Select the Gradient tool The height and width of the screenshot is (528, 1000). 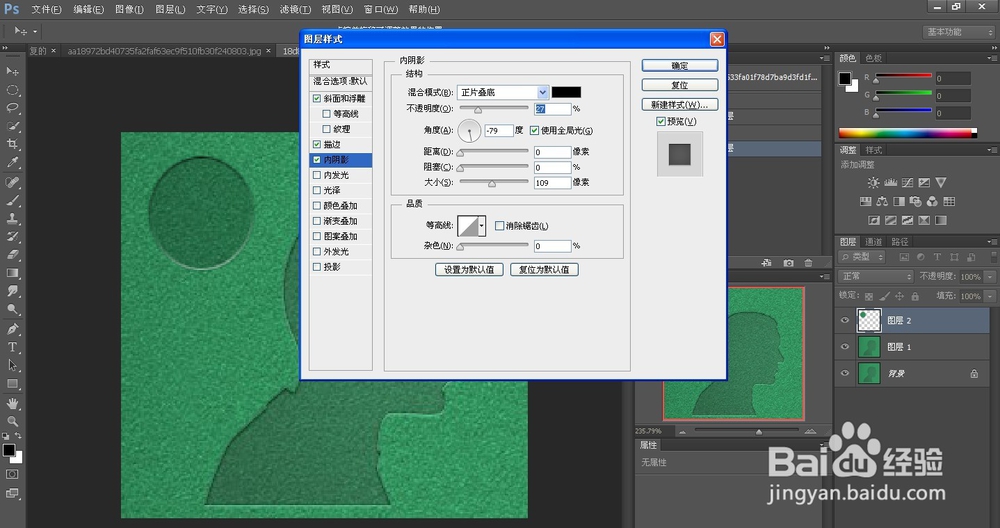click(x=12, y=273)
